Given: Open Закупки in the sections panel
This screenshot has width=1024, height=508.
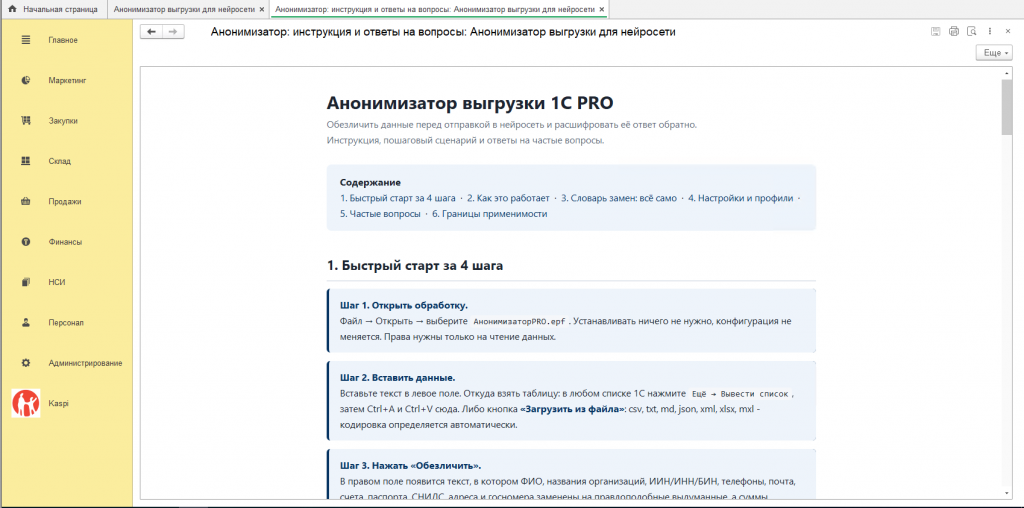Looking at the screenshot, I should pos(63,121).
